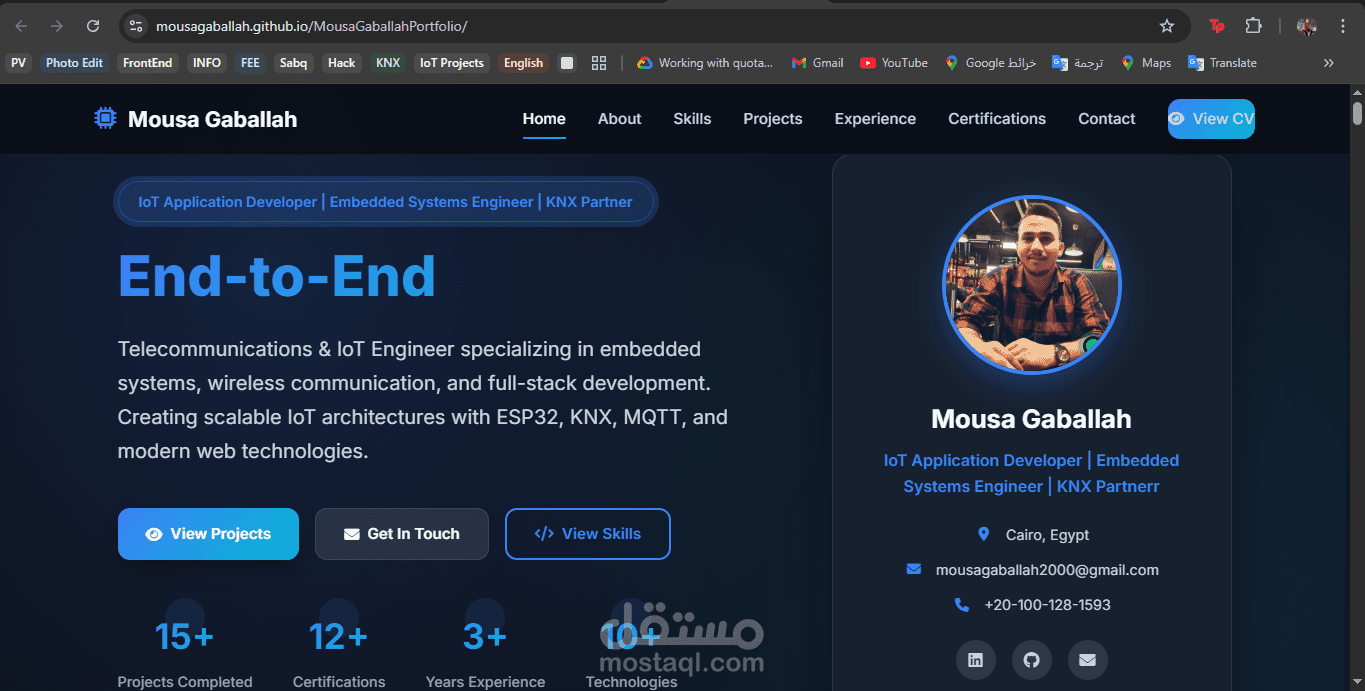Click the View Skills button
The width and height of the screenshot is (1365, 691).
pos(588,534)
